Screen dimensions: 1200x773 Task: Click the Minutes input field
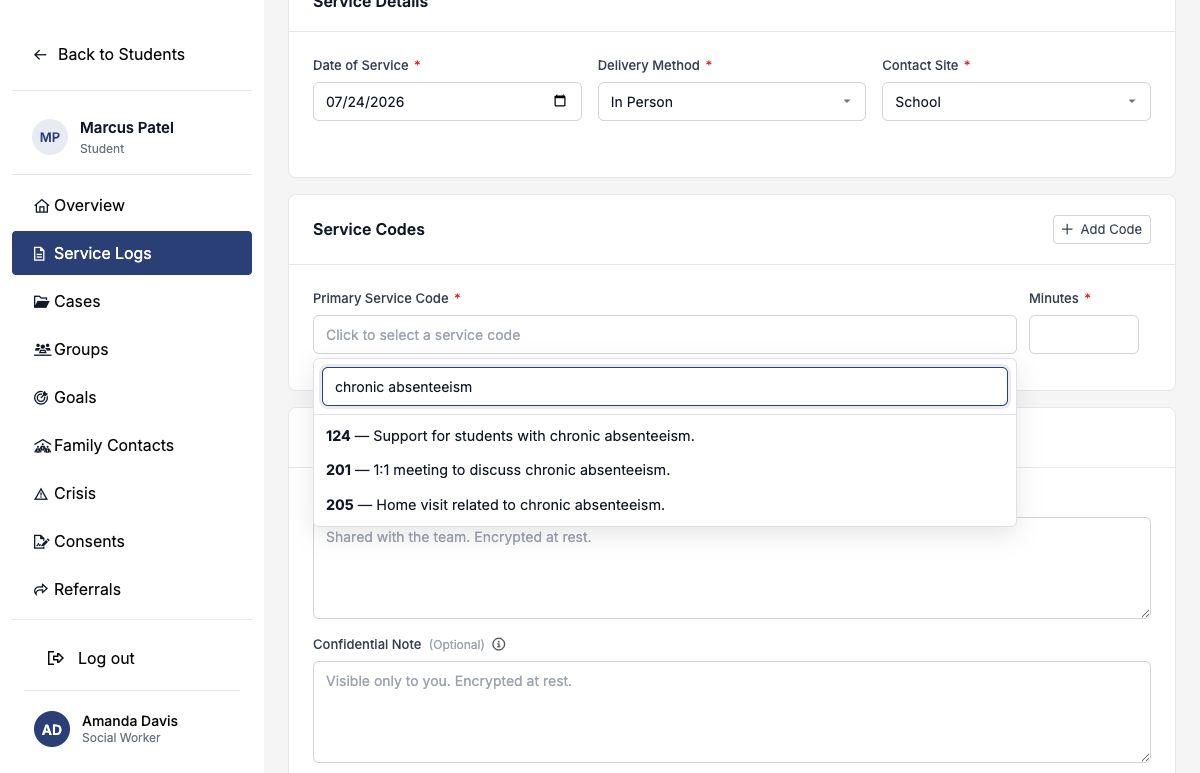click(x=1084, y=334)
